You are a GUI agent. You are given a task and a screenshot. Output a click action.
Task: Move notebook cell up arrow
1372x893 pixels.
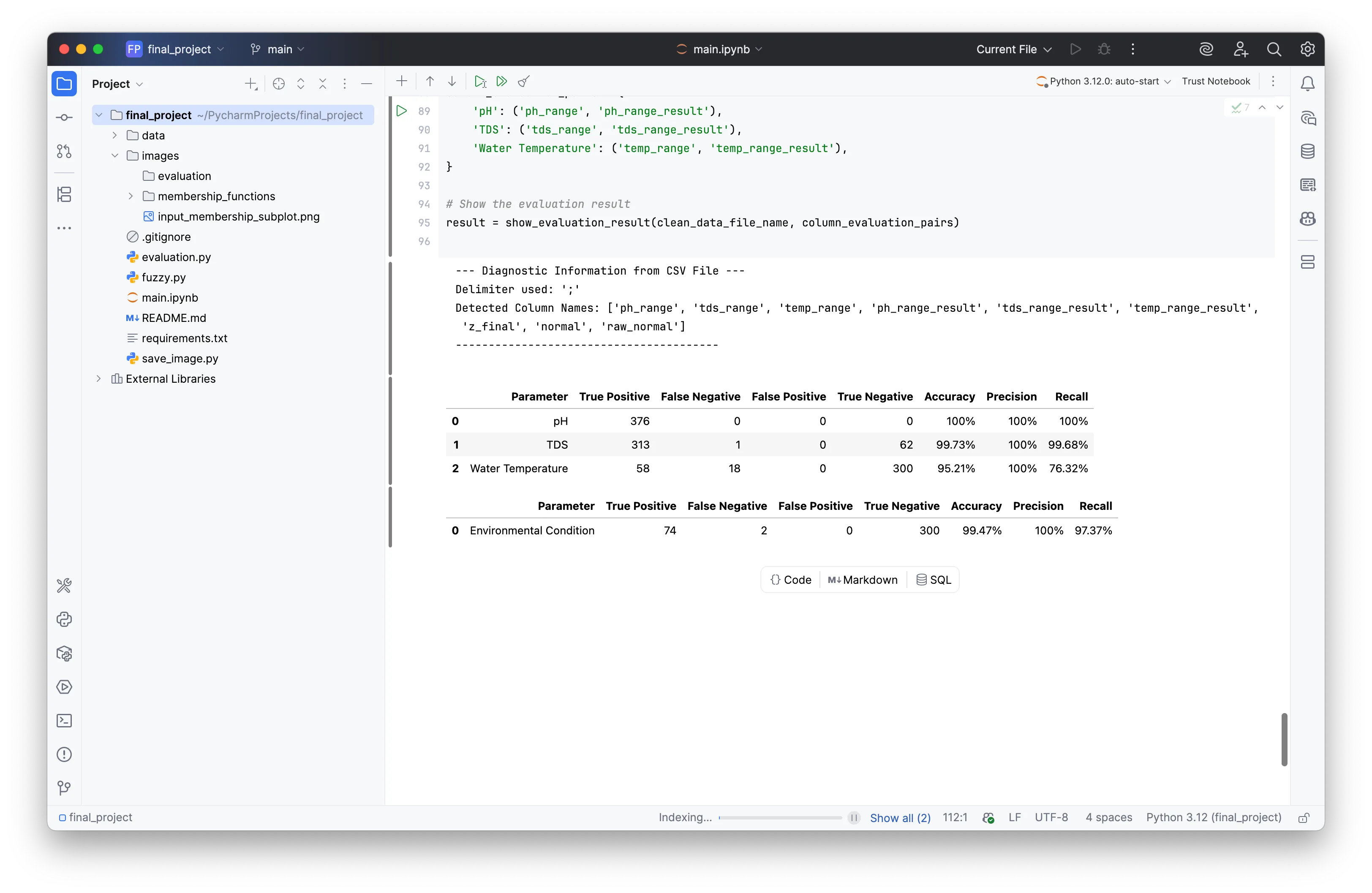click(430, 81)
